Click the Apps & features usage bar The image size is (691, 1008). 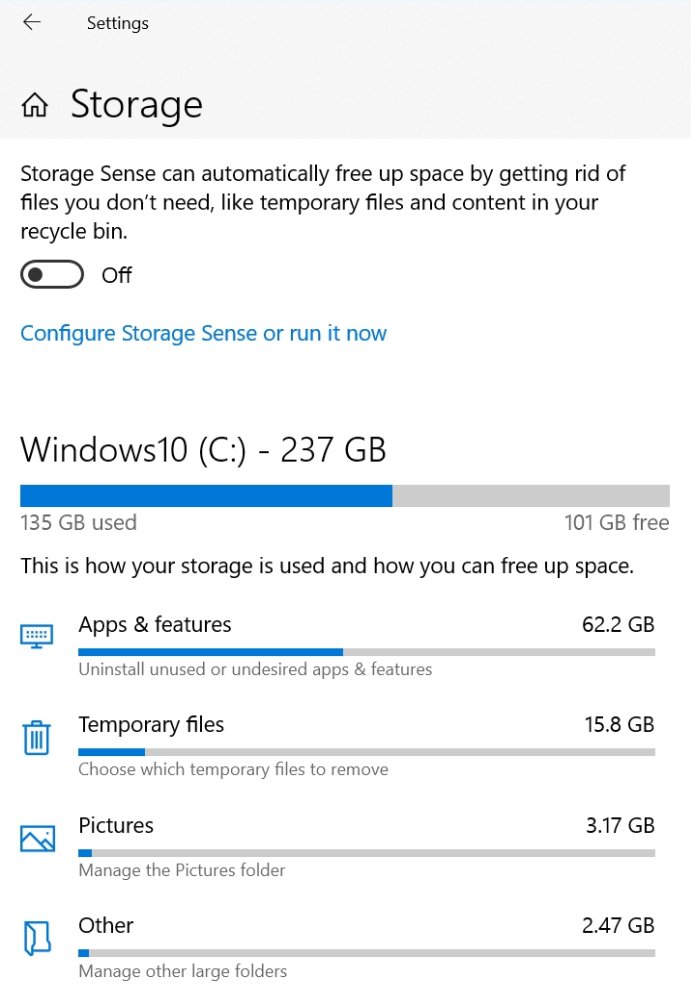click(x=366, y=652)
